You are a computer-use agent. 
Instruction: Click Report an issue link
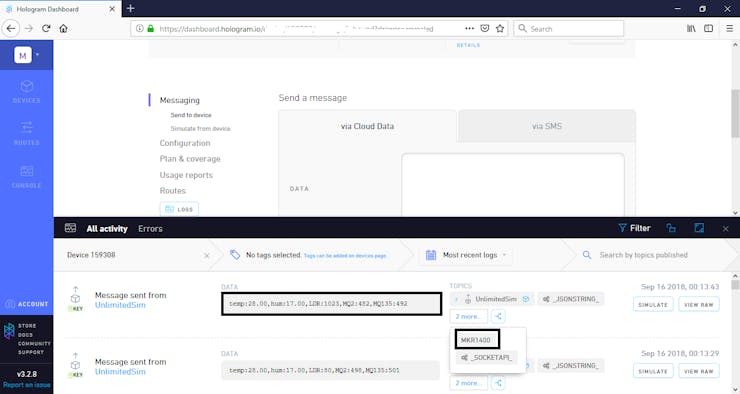(x=26, y=385)
